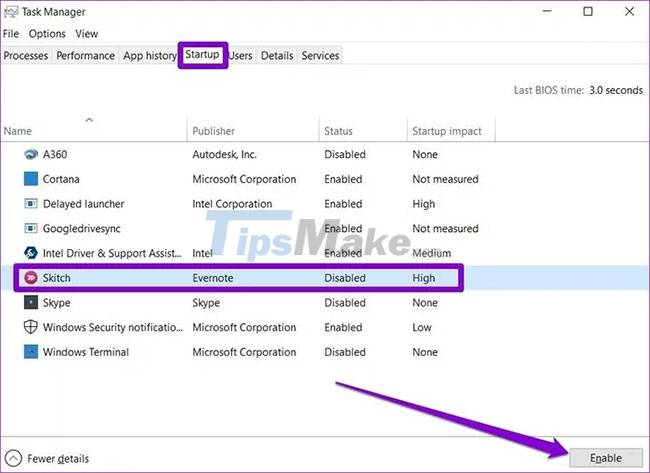The width and height of the screenshot is (650, 473).
Task: Click the Delayed launcher icon
Action: tap(31, 204)
